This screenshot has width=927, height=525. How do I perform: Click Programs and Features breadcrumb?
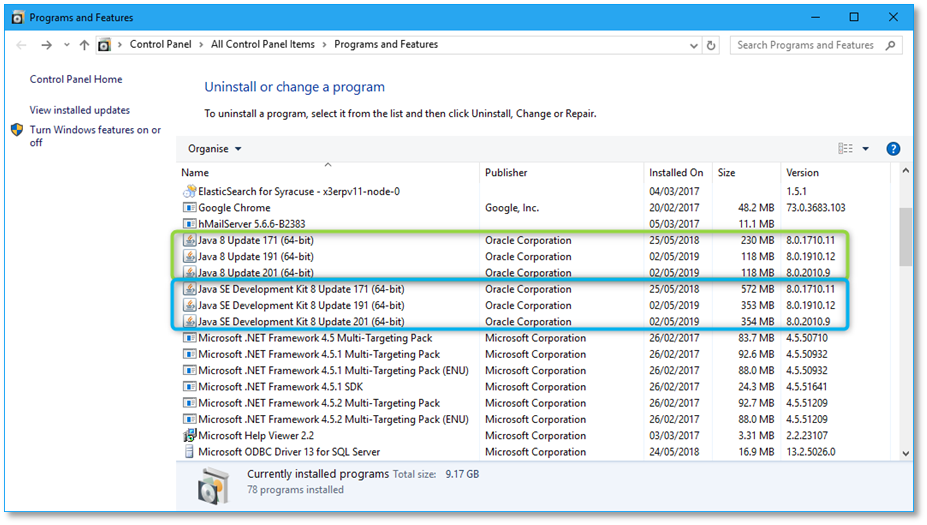(386, 44)
